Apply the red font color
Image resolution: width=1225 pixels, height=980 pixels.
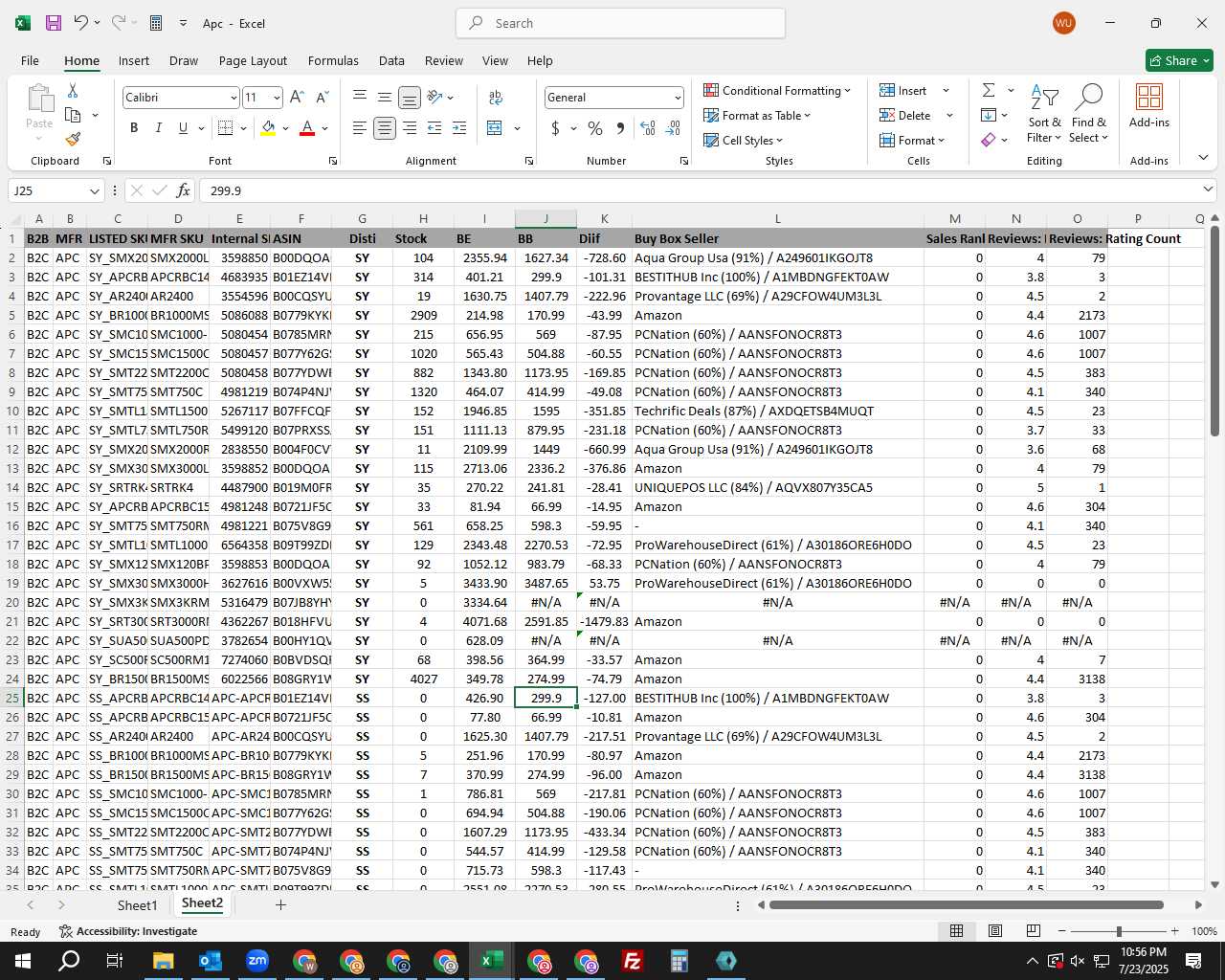point(307,128)
